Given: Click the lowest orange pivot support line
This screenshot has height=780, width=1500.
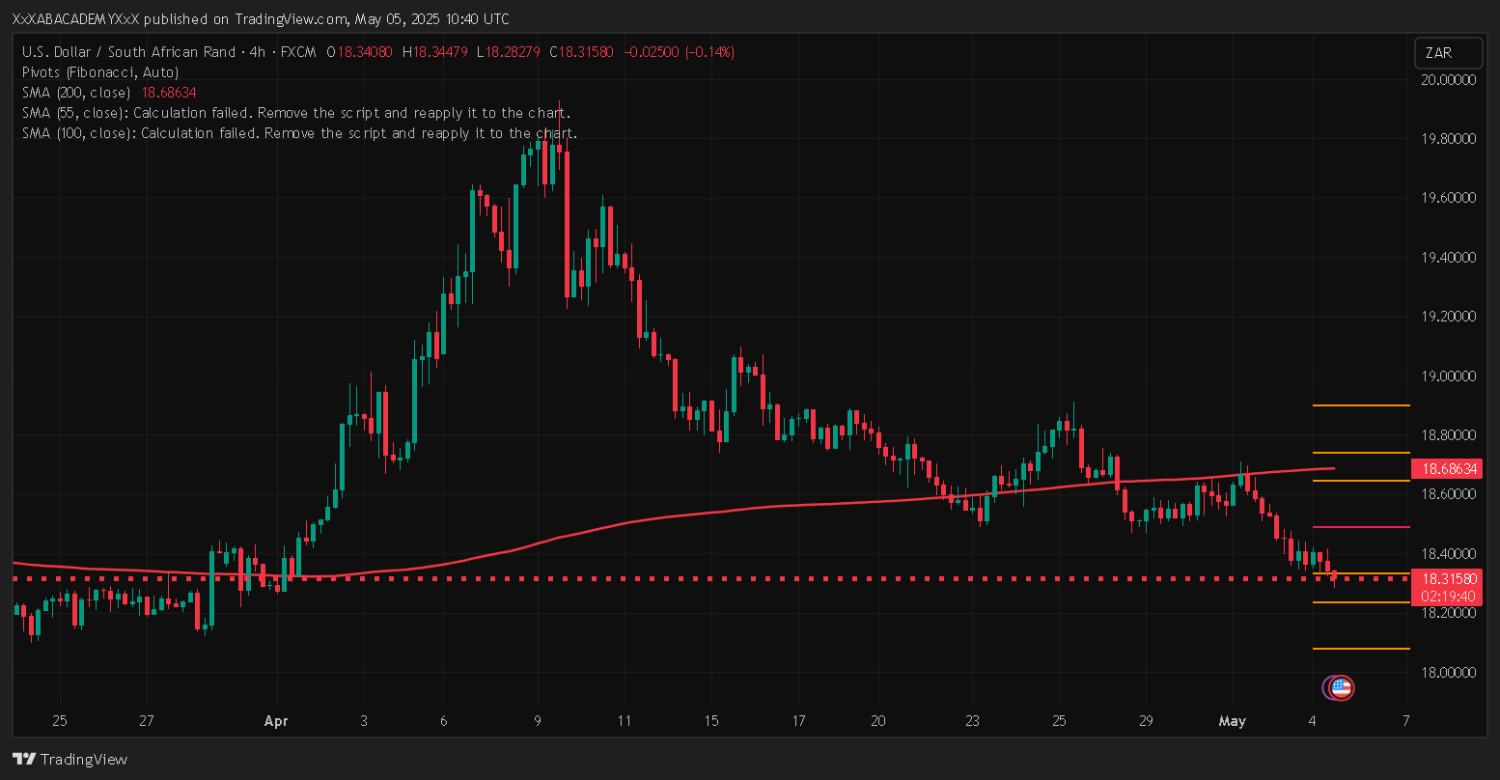Looking at the screenshot, I should (1360, 649).
